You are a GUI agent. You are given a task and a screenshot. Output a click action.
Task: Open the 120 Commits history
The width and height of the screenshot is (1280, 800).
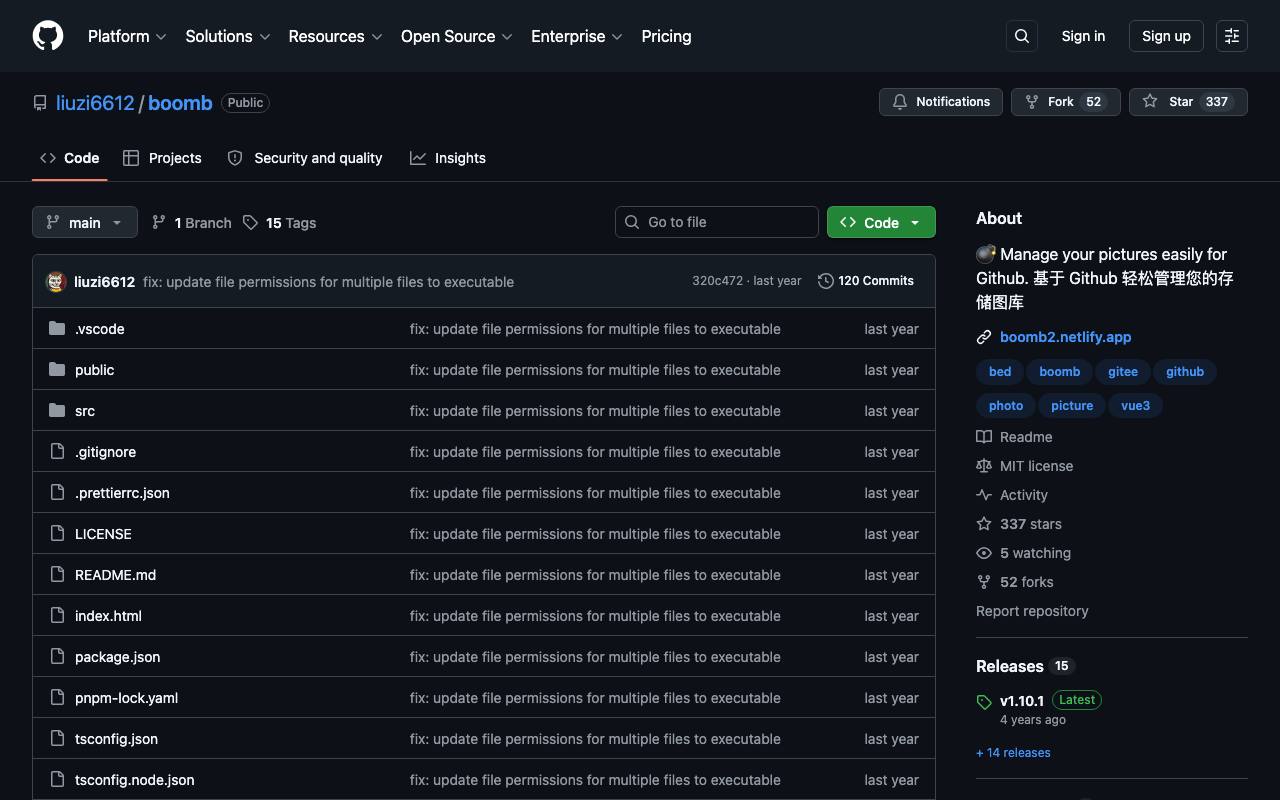(866, 281)
